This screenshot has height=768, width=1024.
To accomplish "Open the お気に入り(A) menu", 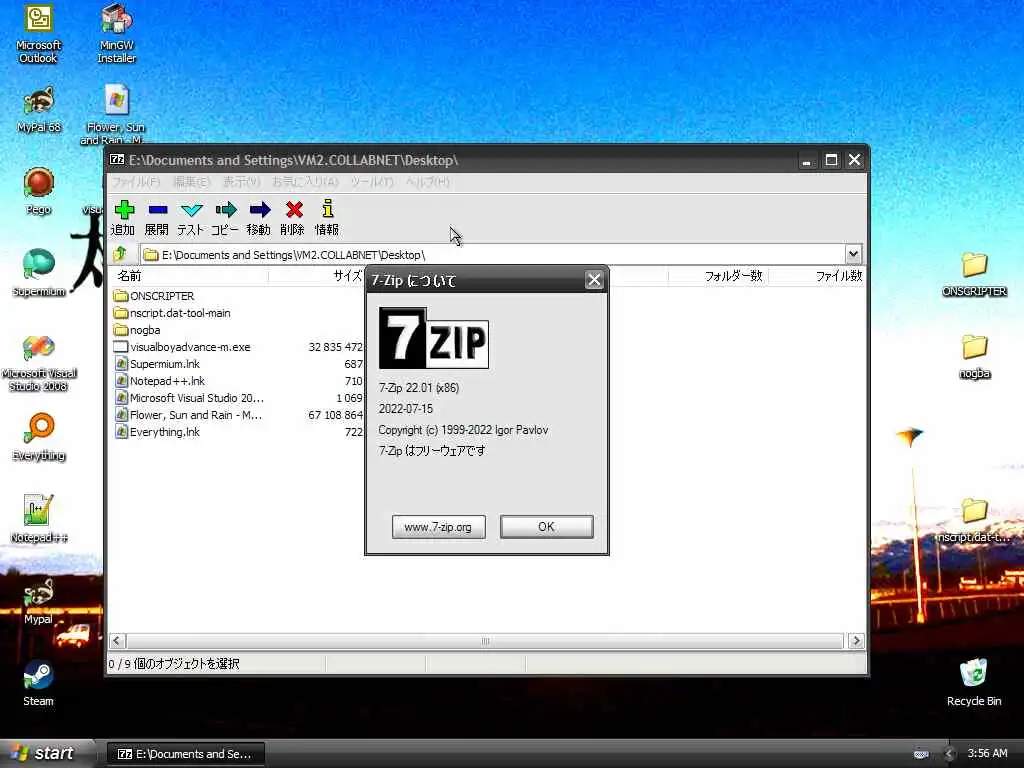I will pos(305,182).
